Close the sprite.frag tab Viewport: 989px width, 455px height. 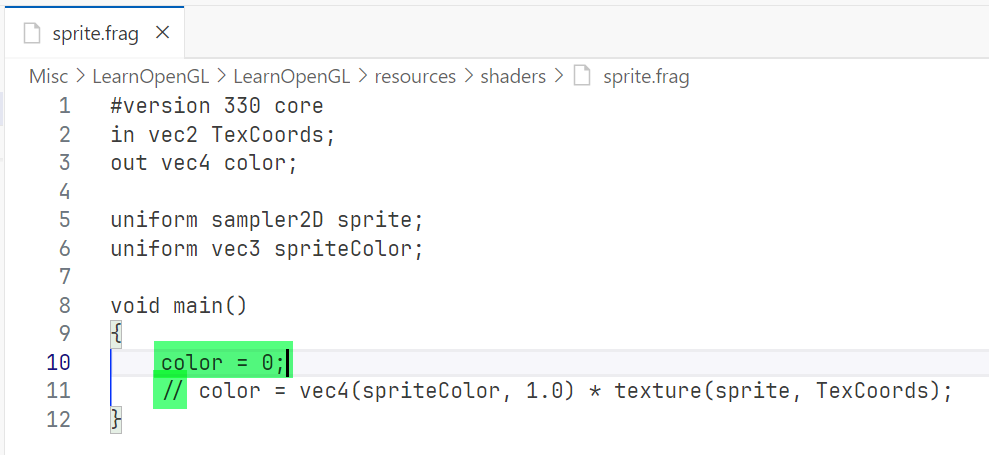point(163,33)
